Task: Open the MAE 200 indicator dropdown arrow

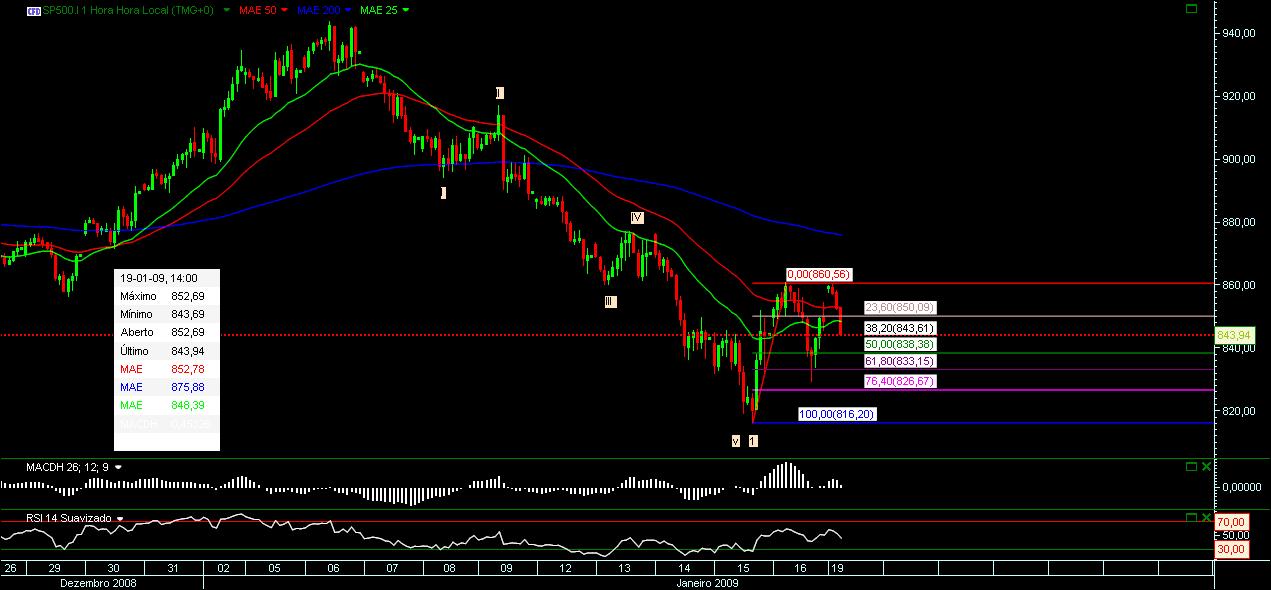Action: pyautogui.click(x=347, y=10)
